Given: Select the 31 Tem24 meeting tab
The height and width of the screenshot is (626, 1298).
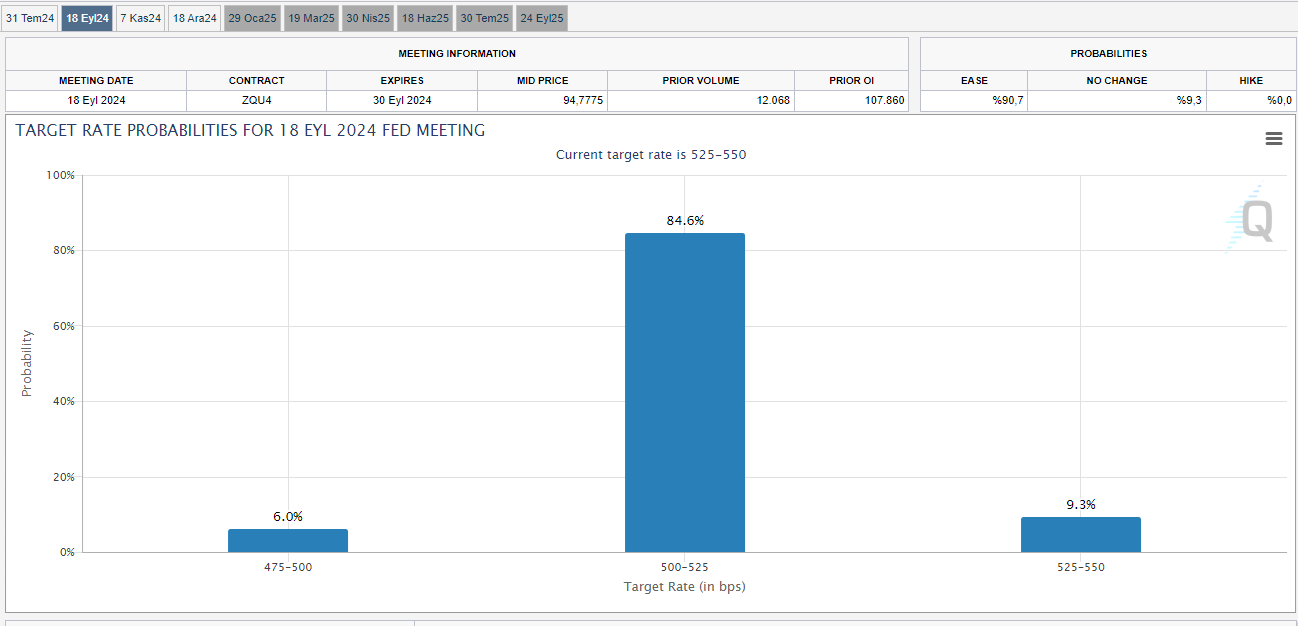Looking at the screenshot, I should point(30,18).
